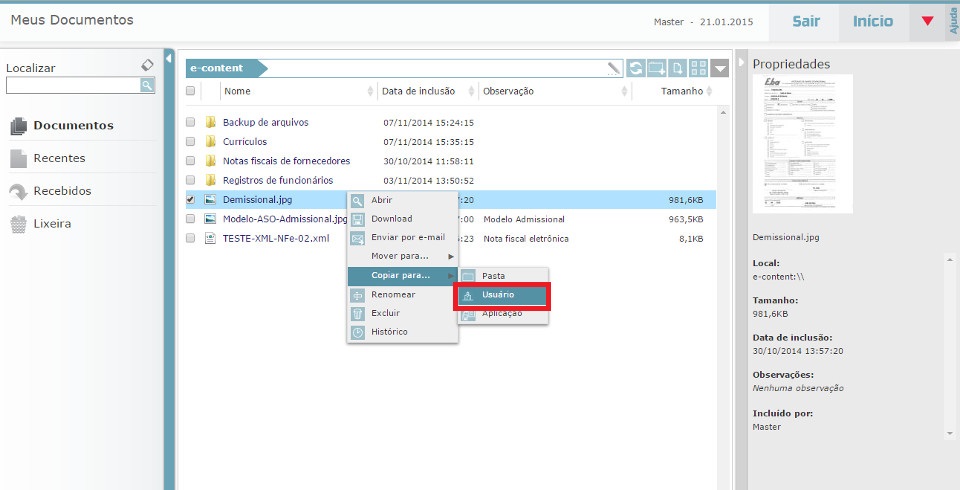Viewport: 960px width, 490px height.
Task: Click the new folder icon
Action: [x=657, y=68]
